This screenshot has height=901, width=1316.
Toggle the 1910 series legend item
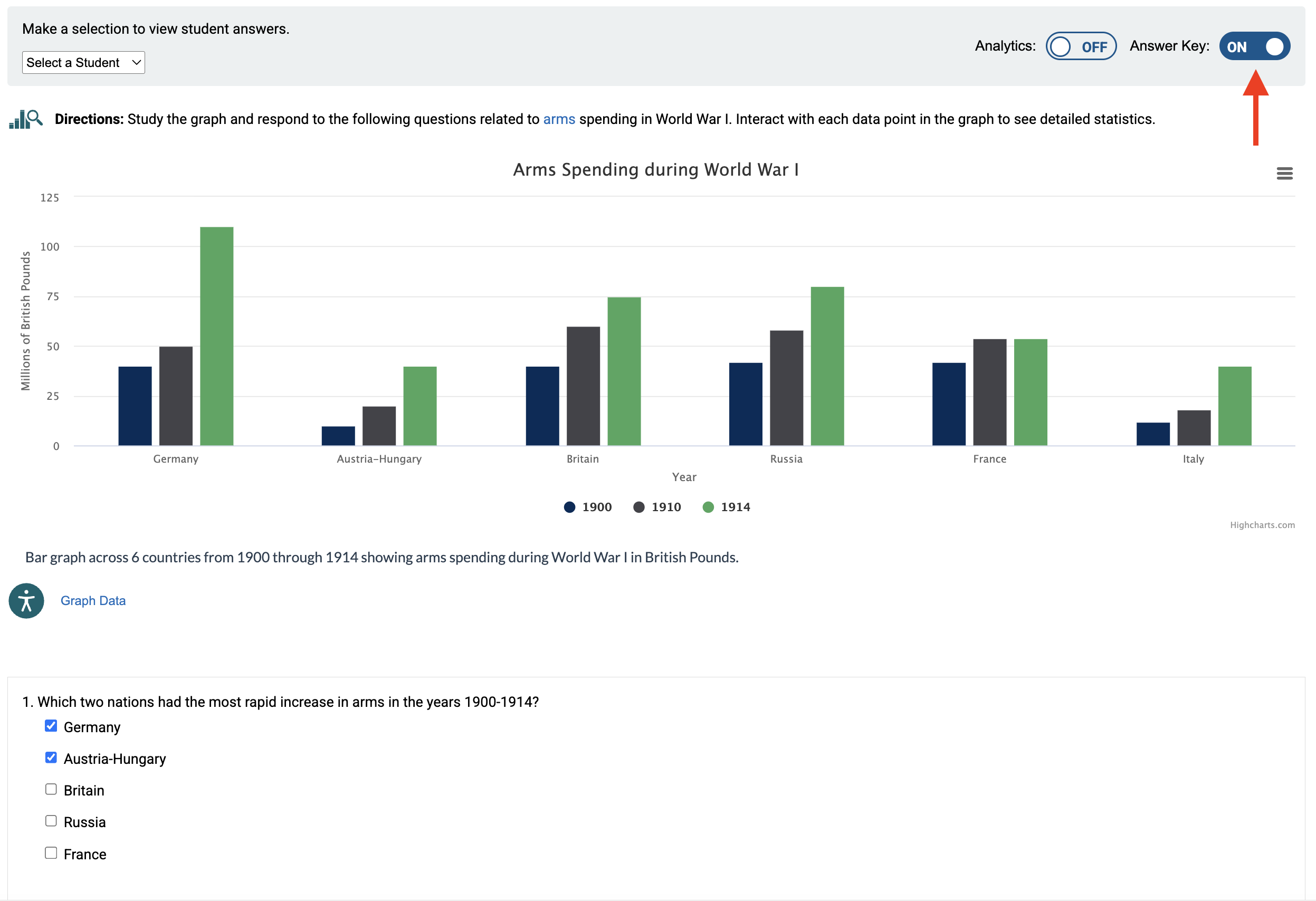[x=657, y=507]
